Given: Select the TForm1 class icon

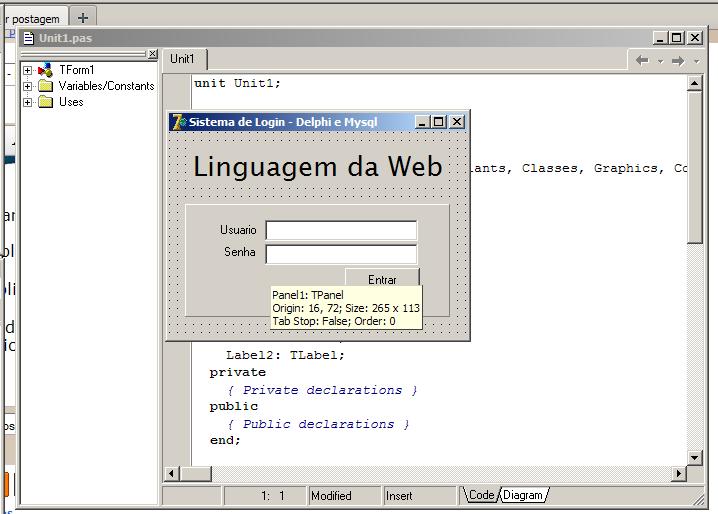Looking at the screenshot, I should click(45, 70).
